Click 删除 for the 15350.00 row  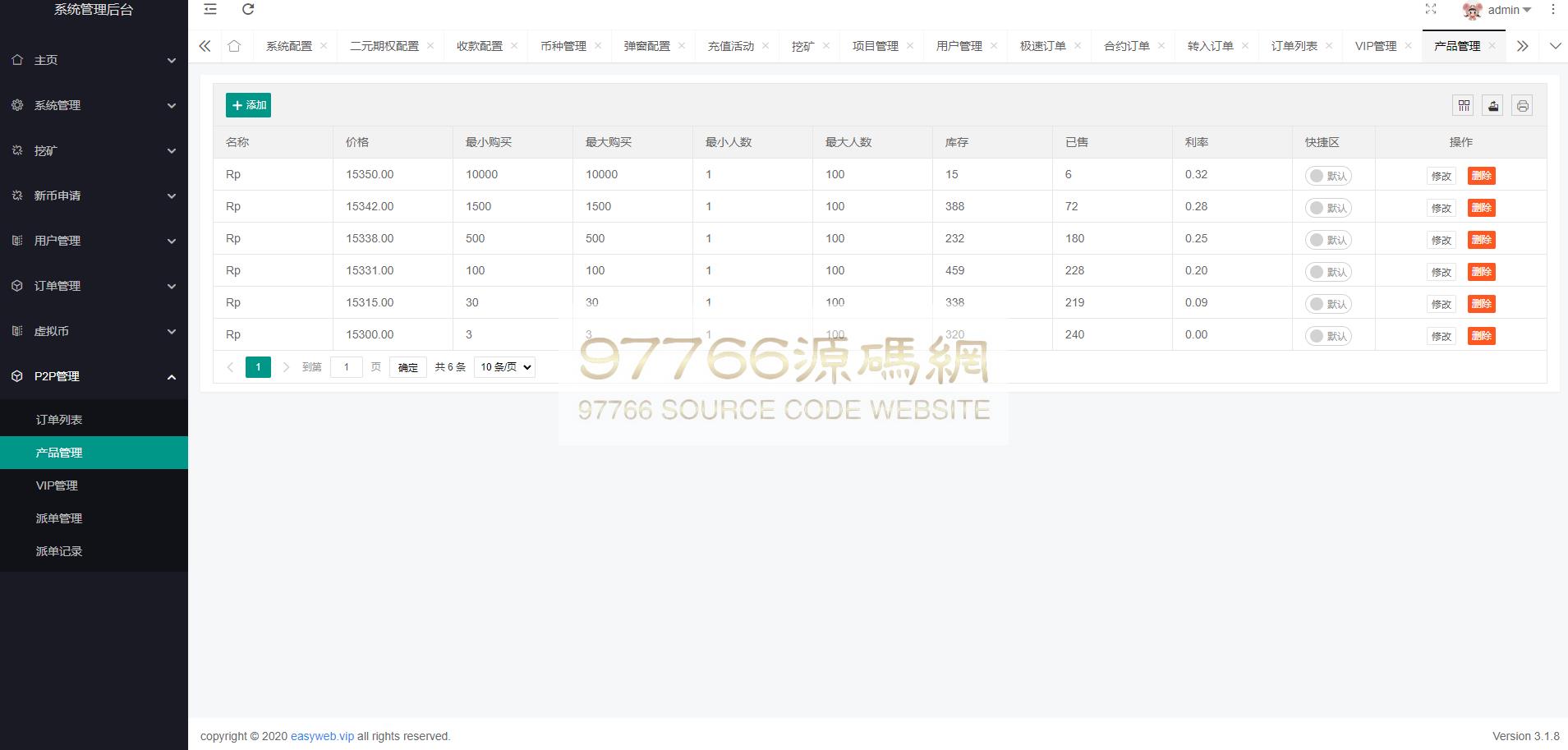click(x=1482, y=176)
